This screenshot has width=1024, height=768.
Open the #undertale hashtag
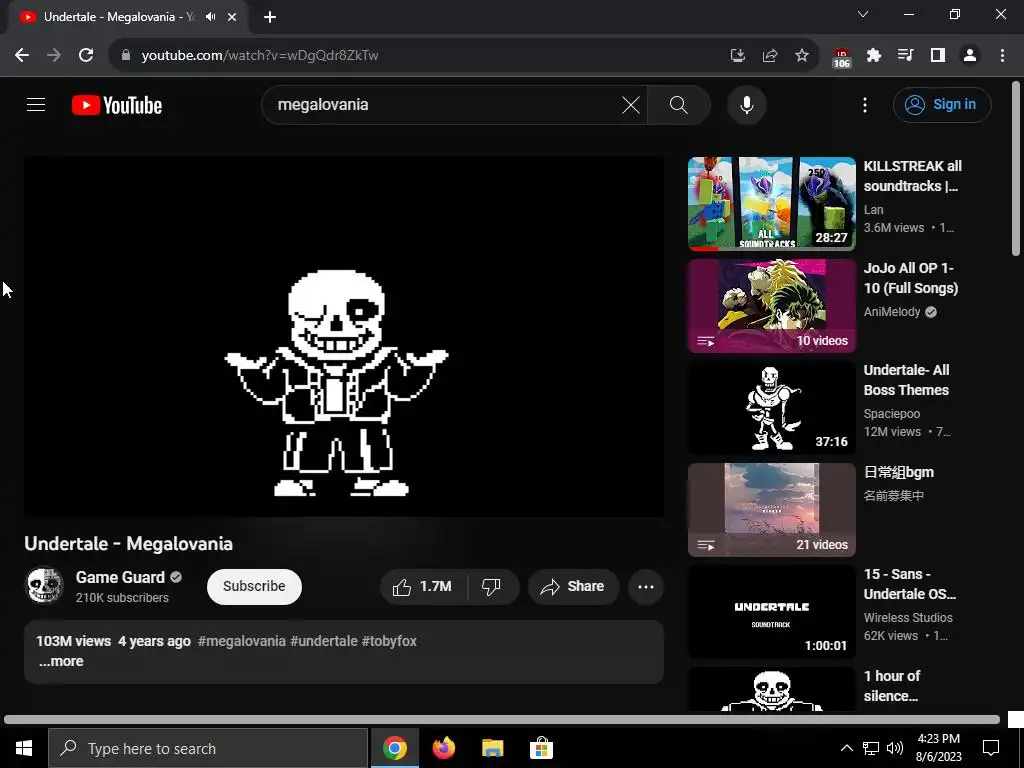click(324, 641)
